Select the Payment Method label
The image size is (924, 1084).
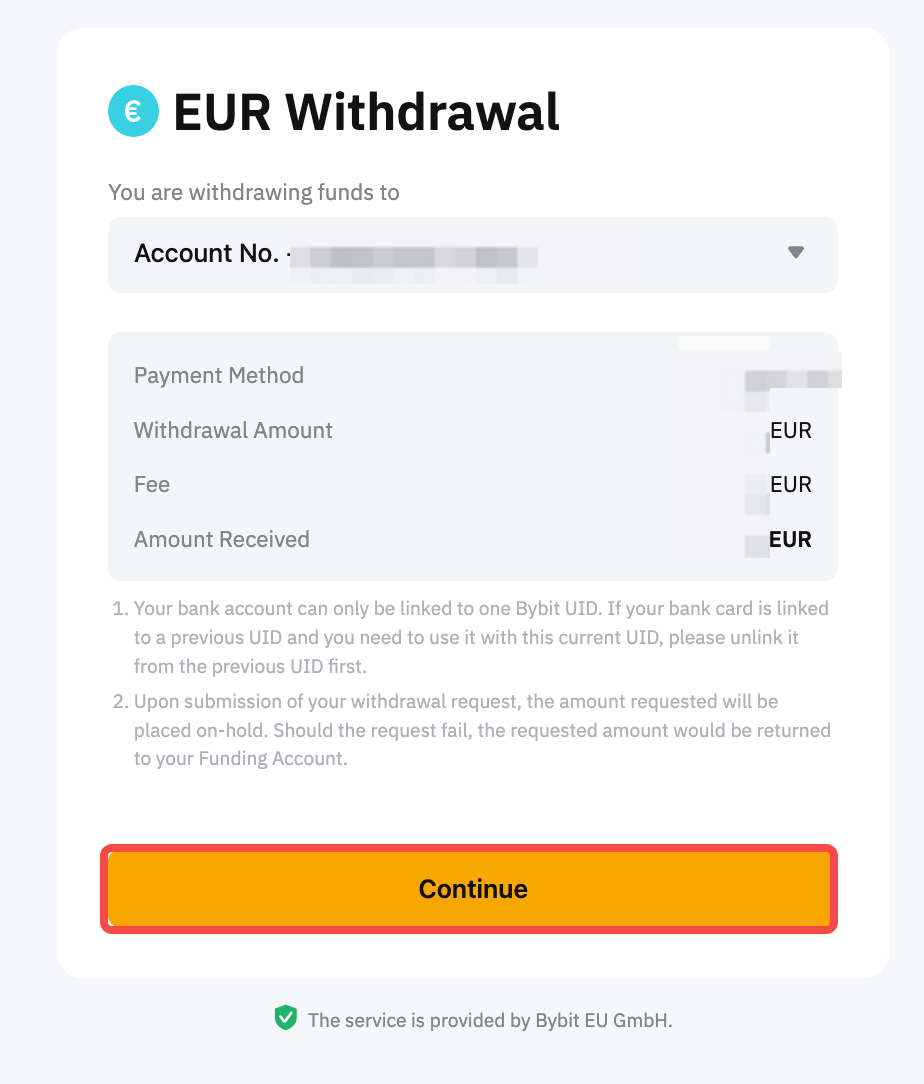click(219, 376)
